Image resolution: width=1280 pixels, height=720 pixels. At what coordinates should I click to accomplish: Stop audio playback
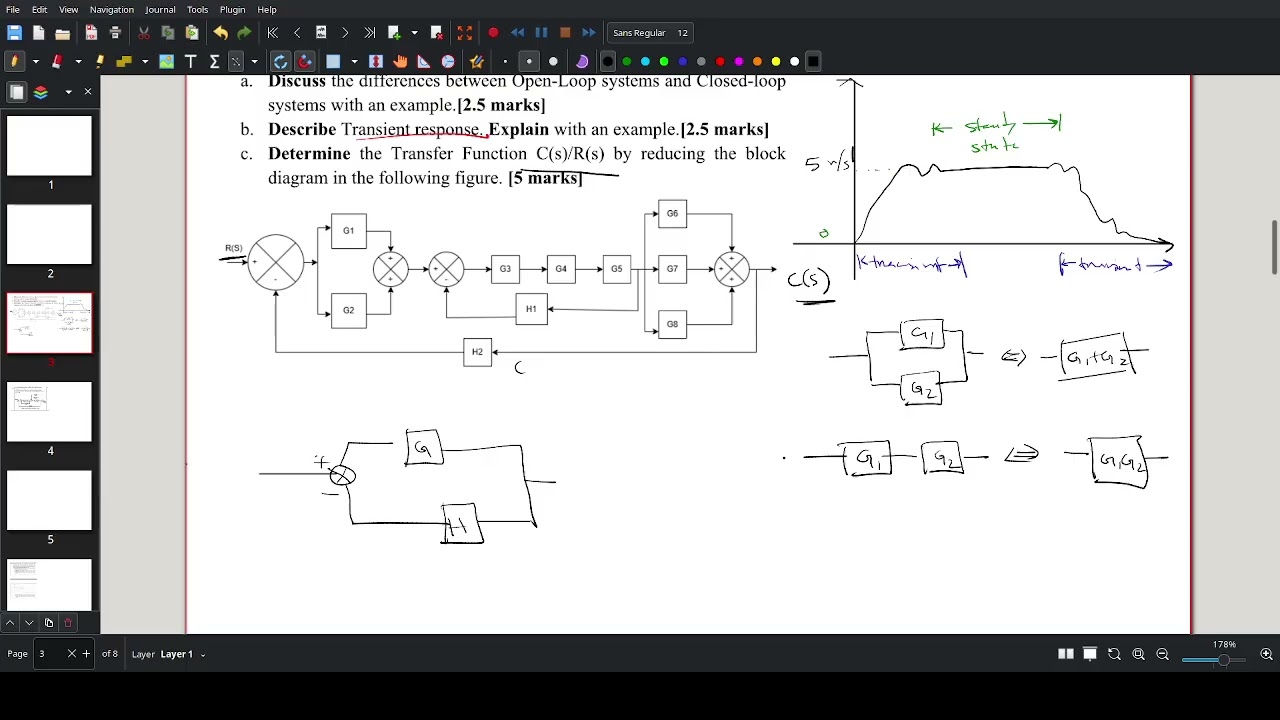[565, 33]
